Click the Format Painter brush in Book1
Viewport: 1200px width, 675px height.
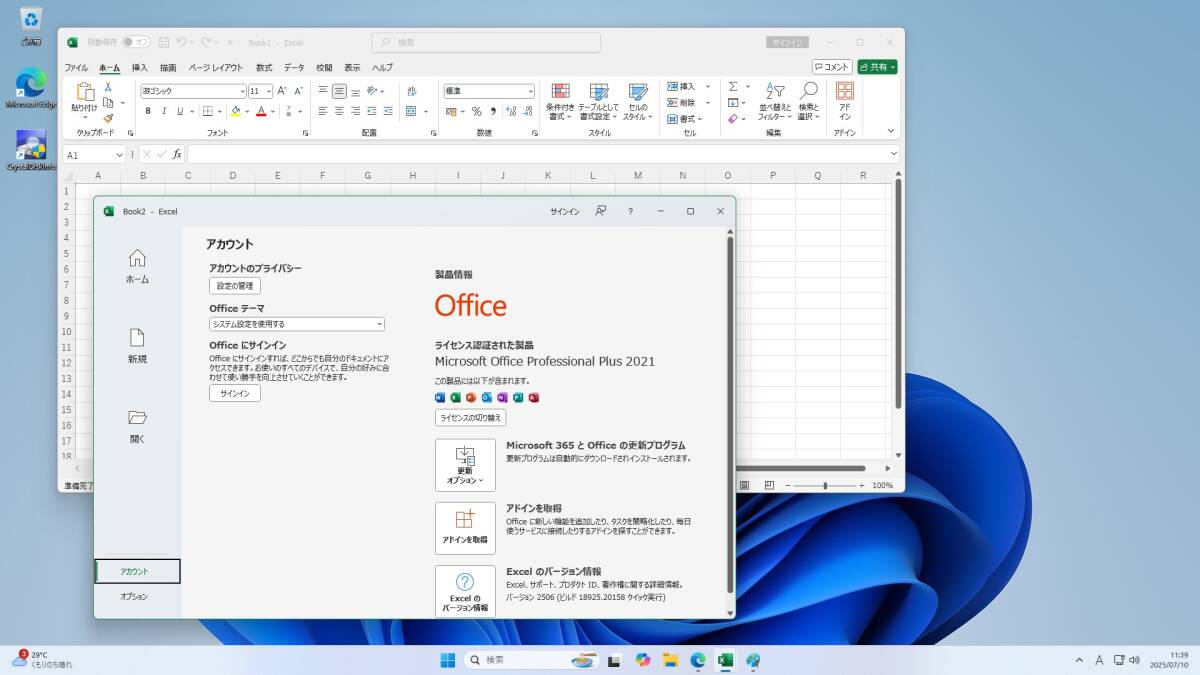click(x=108, y=118)
